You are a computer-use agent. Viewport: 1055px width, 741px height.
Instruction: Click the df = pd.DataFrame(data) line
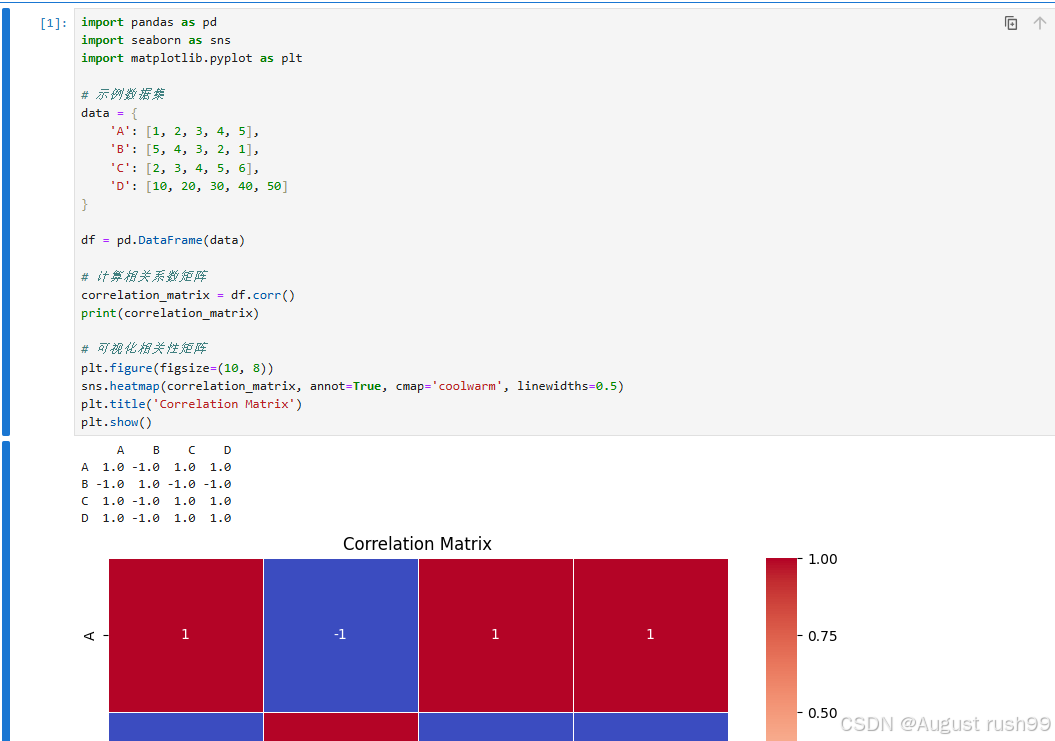[163, 240]
